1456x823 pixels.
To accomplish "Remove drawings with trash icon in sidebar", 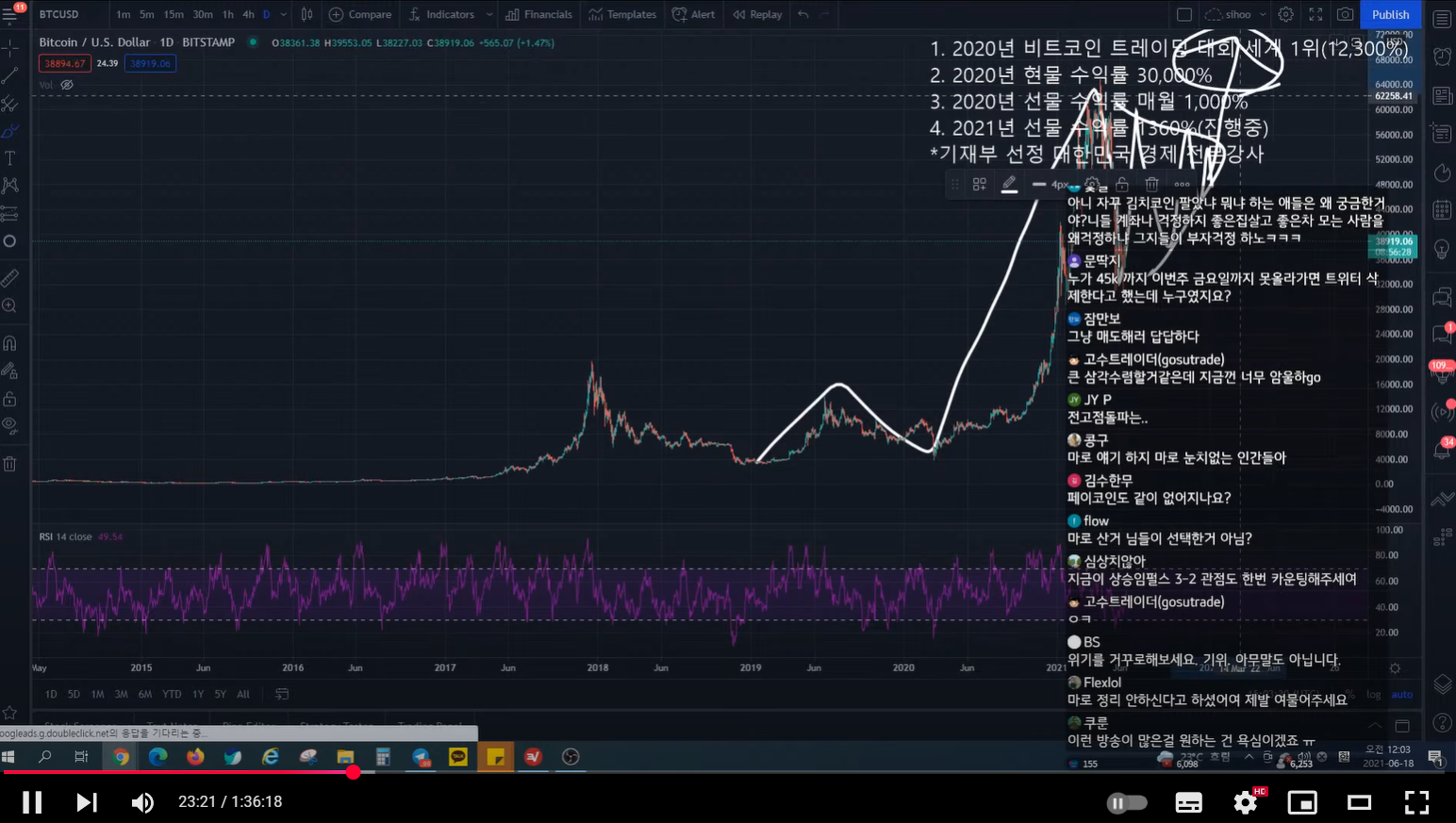I will pyautogui.click(x=10, y=463).
